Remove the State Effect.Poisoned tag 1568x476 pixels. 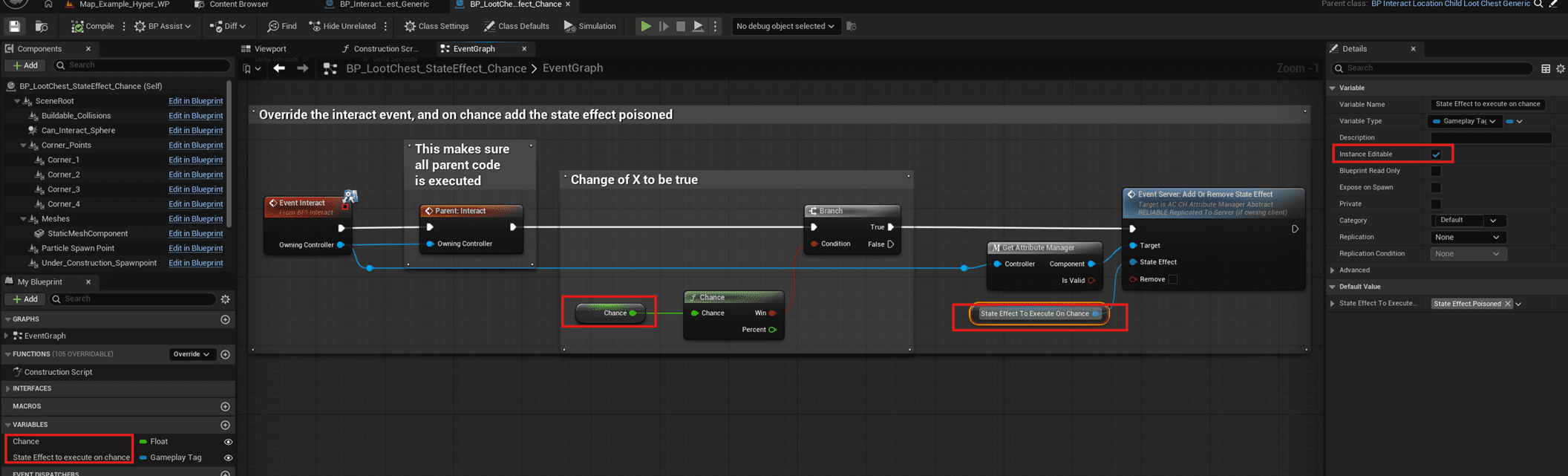[1508, 304]
